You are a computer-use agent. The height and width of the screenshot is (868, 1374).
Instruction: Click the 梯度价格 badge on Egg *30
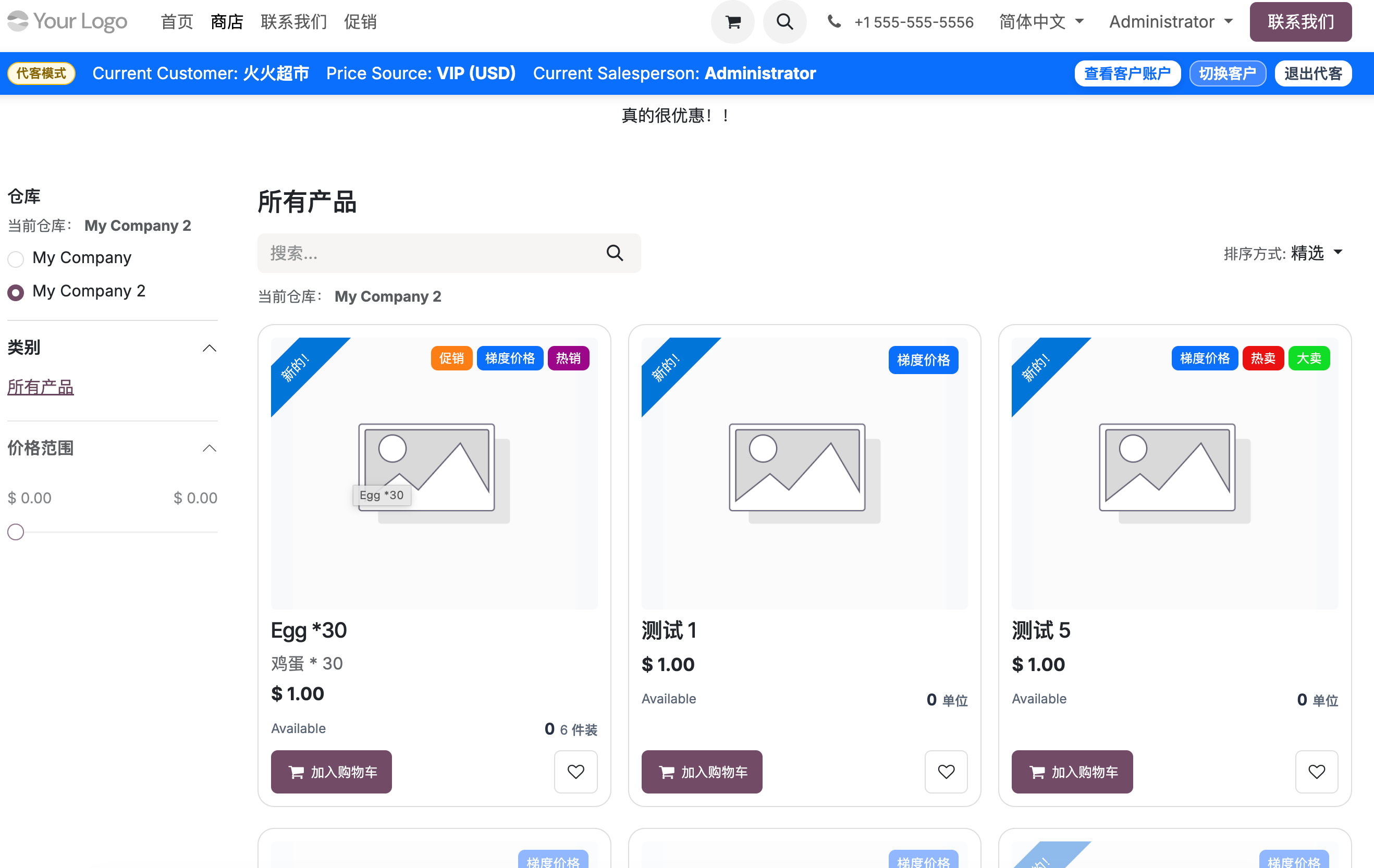[x=510, y=358]
